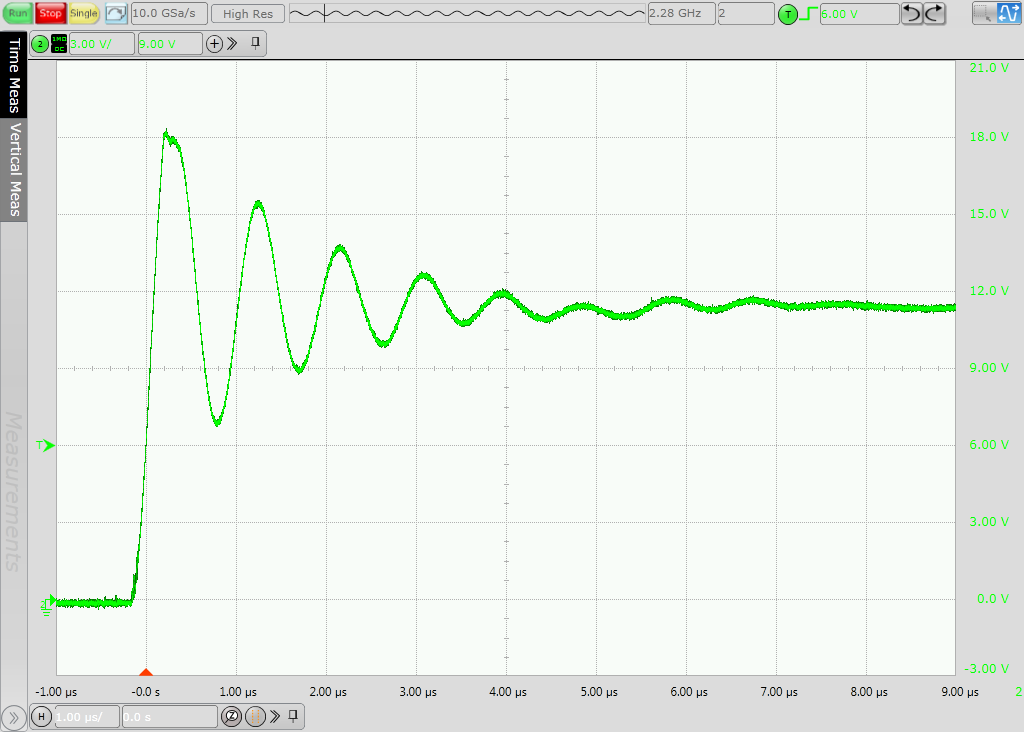
Task: Click the -3.00 V vertical axis label
Action: (986, 669)
